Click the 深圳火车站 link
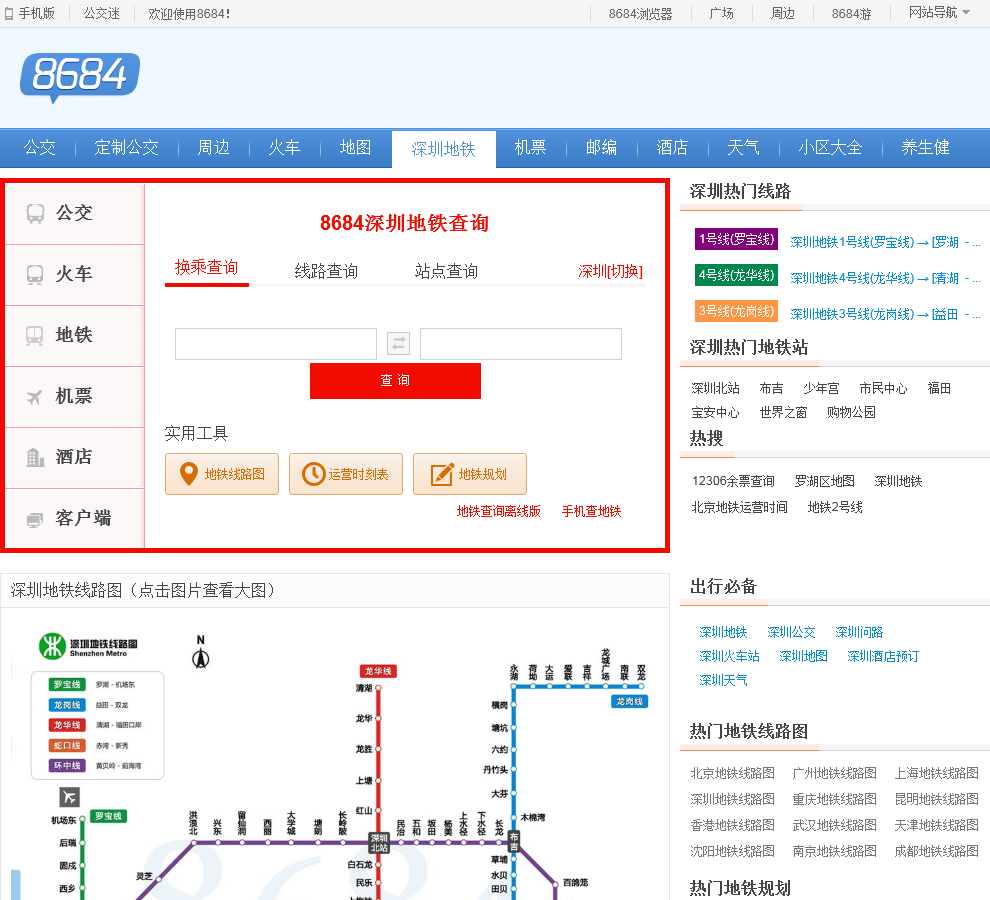Viewport: 990px width, 900px height. point(729,656)
